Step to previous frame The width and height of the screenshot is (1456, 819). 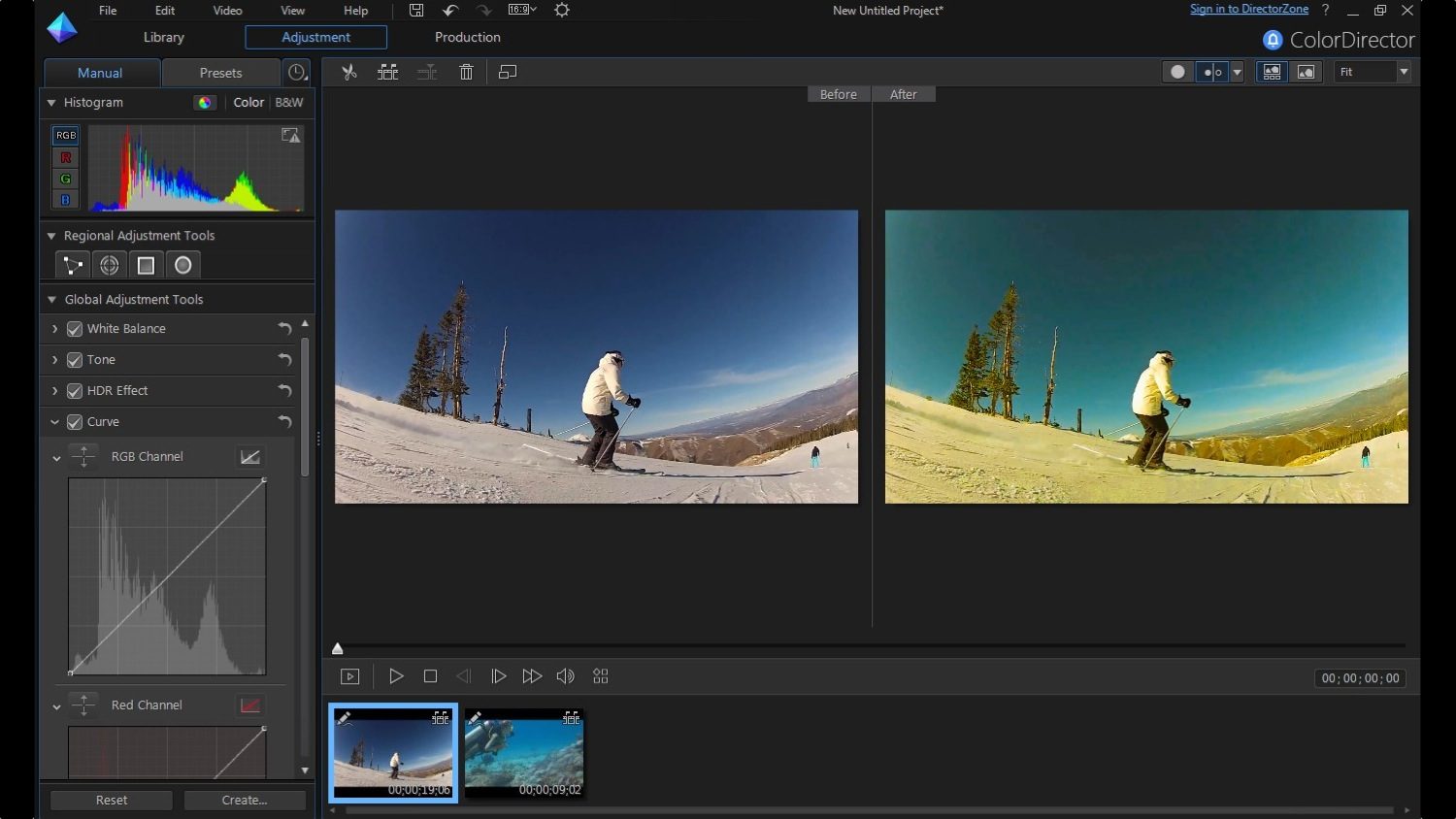pyautogui.click(x=464, y=676)
